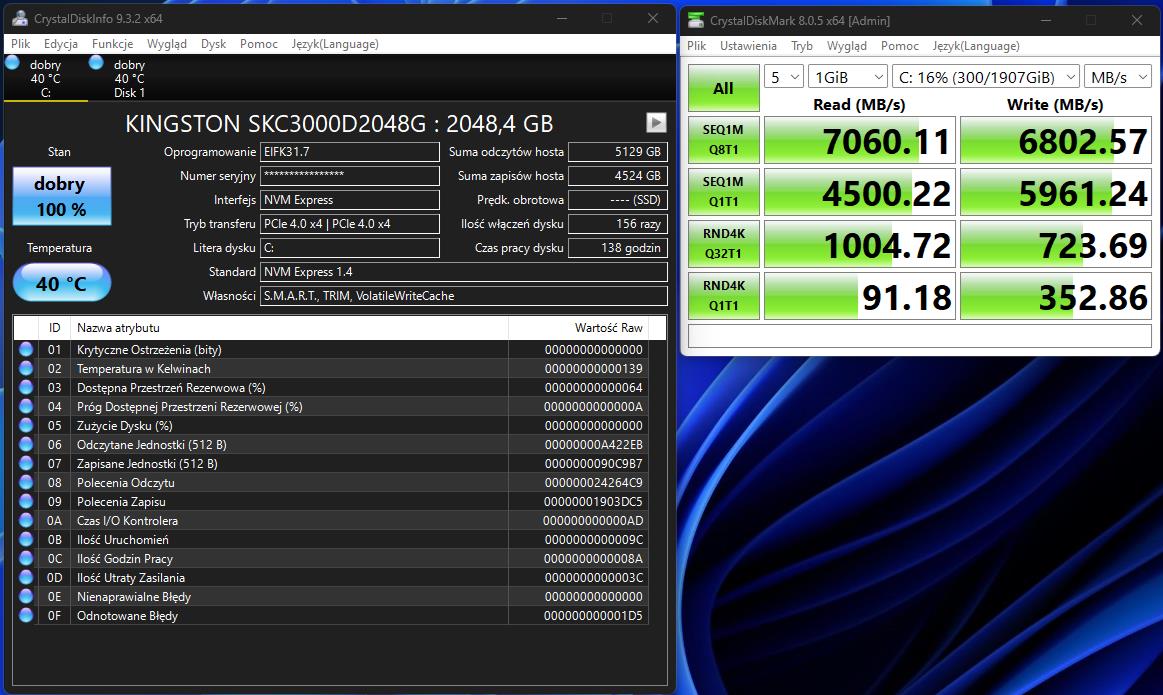Expand the 1GiB test size dropdown

click(848, 77)
